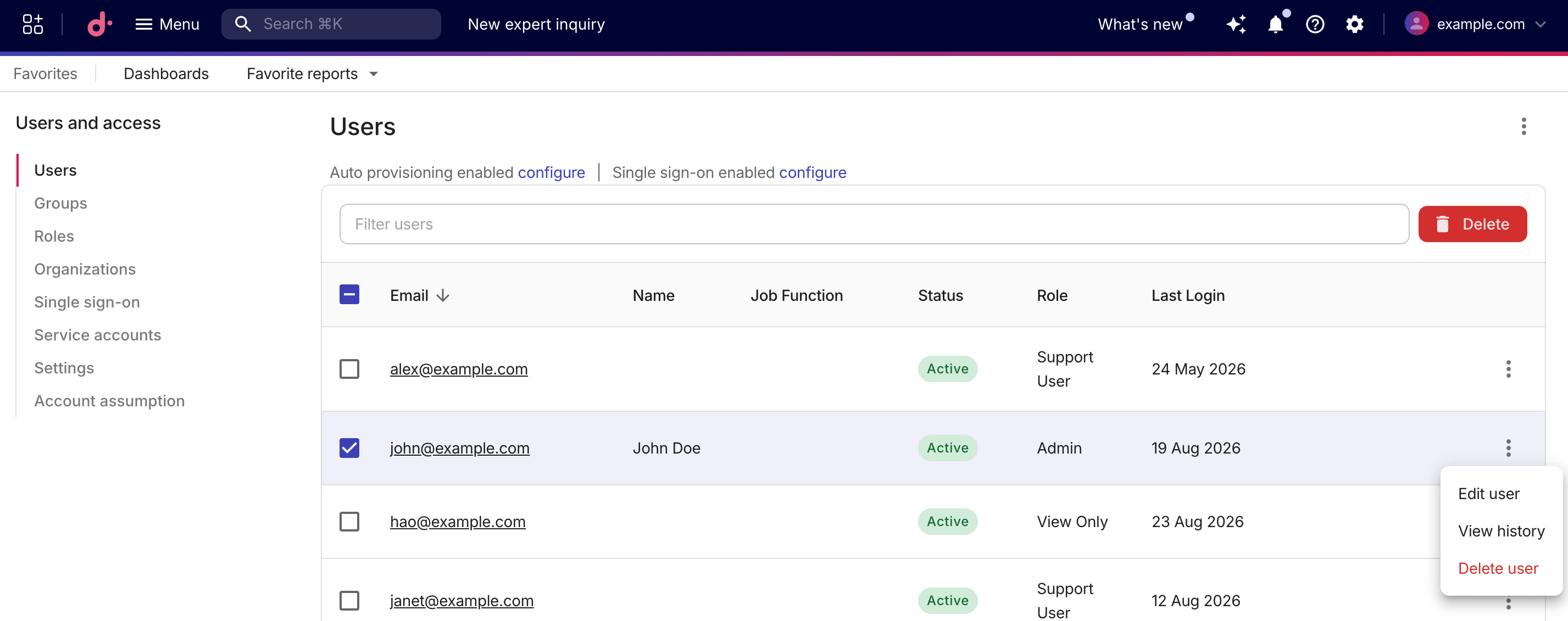Open Roles in the sidebar
This screenshot has width=1568, height=621.
tap(54, 236)
